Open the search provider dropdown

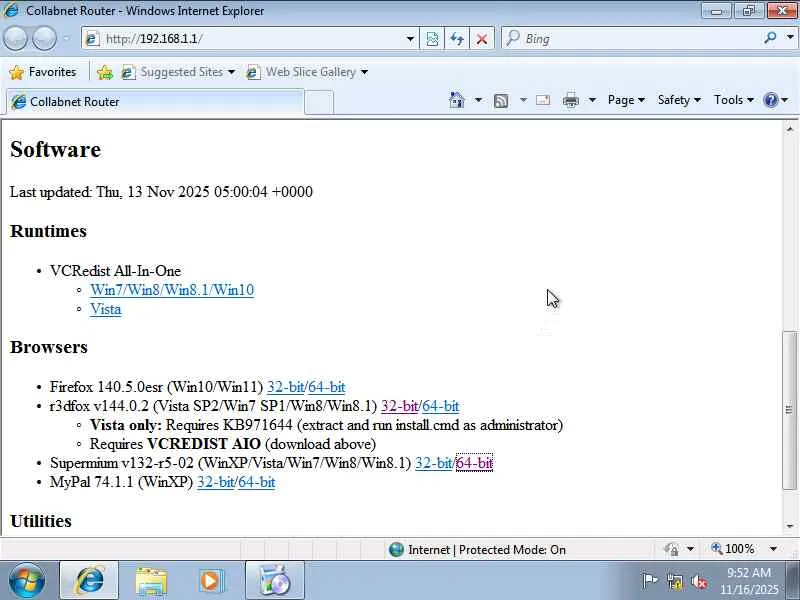[x=790, y=38]
